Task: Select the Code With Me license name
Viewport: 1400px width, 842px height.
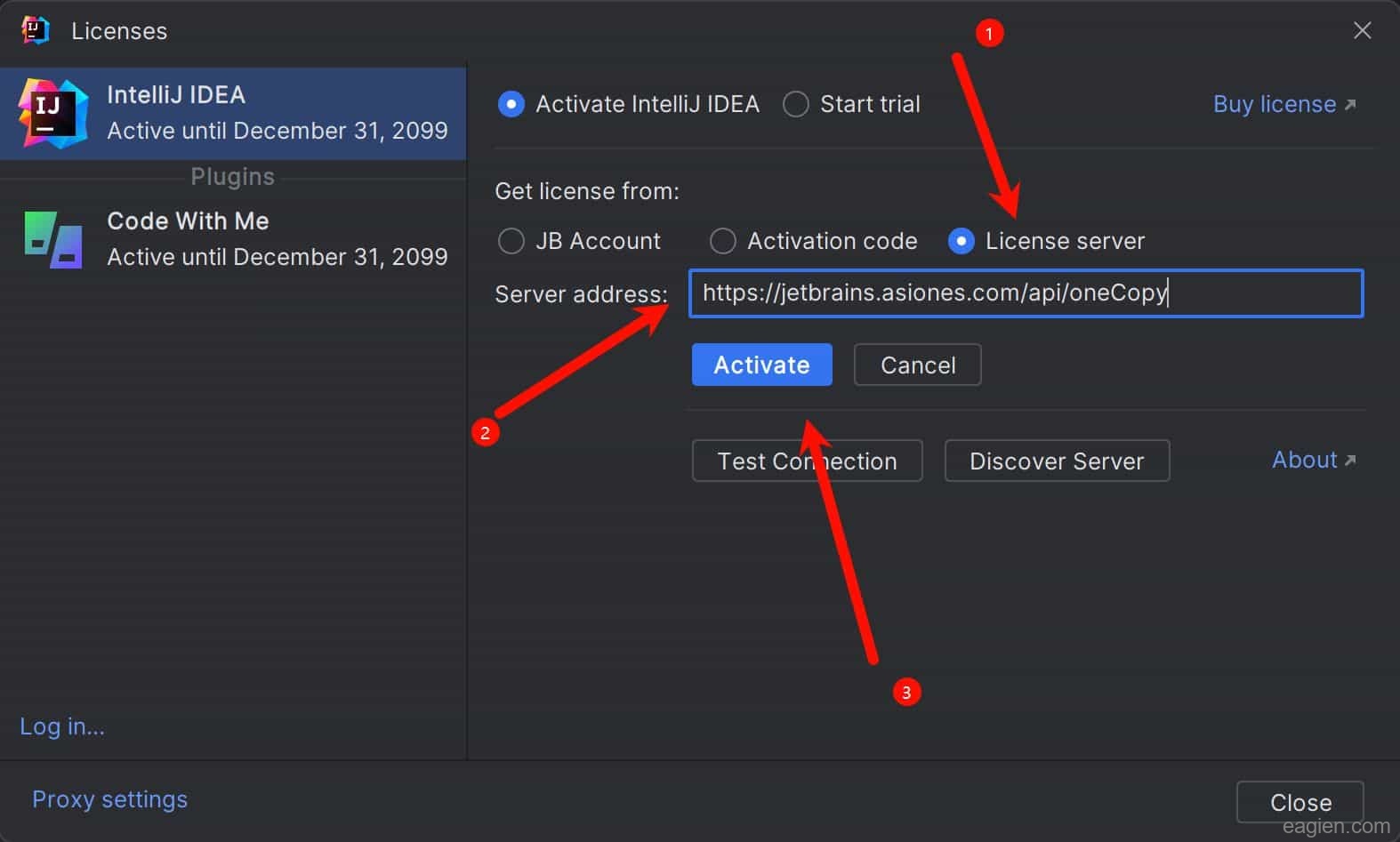Action: click(188, 221)
